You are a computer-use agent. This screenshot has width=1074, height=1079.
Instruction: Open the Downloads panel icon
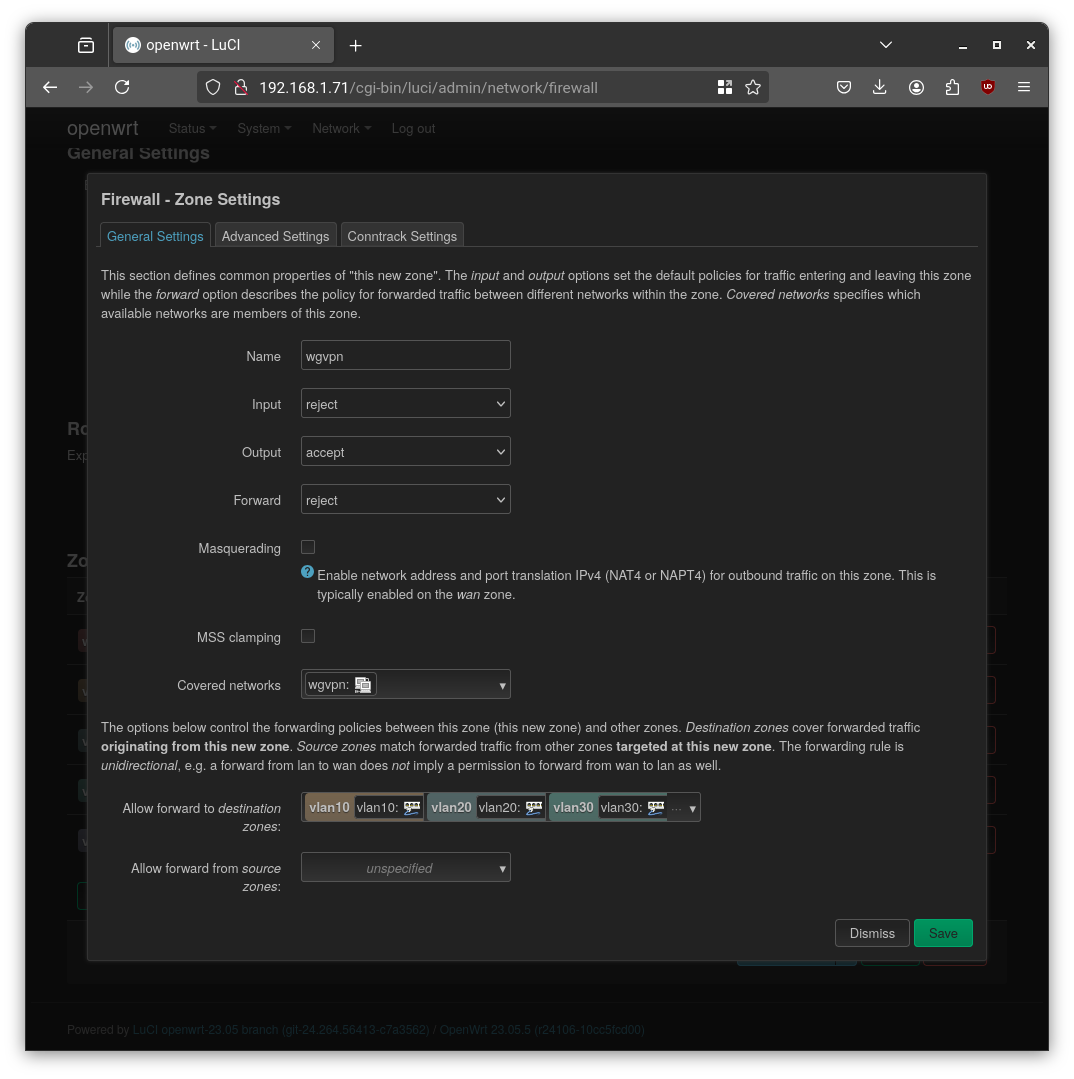point(880,87)
